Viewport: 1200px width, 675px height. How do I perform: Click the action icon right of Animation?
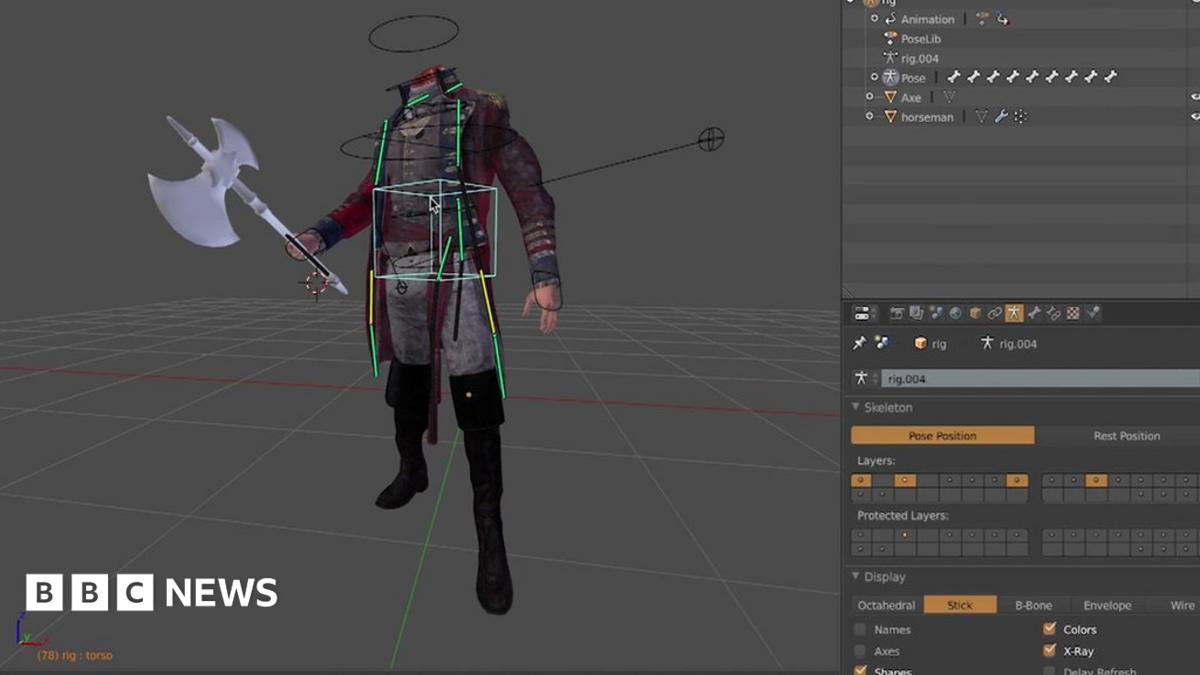coord(982,18)
